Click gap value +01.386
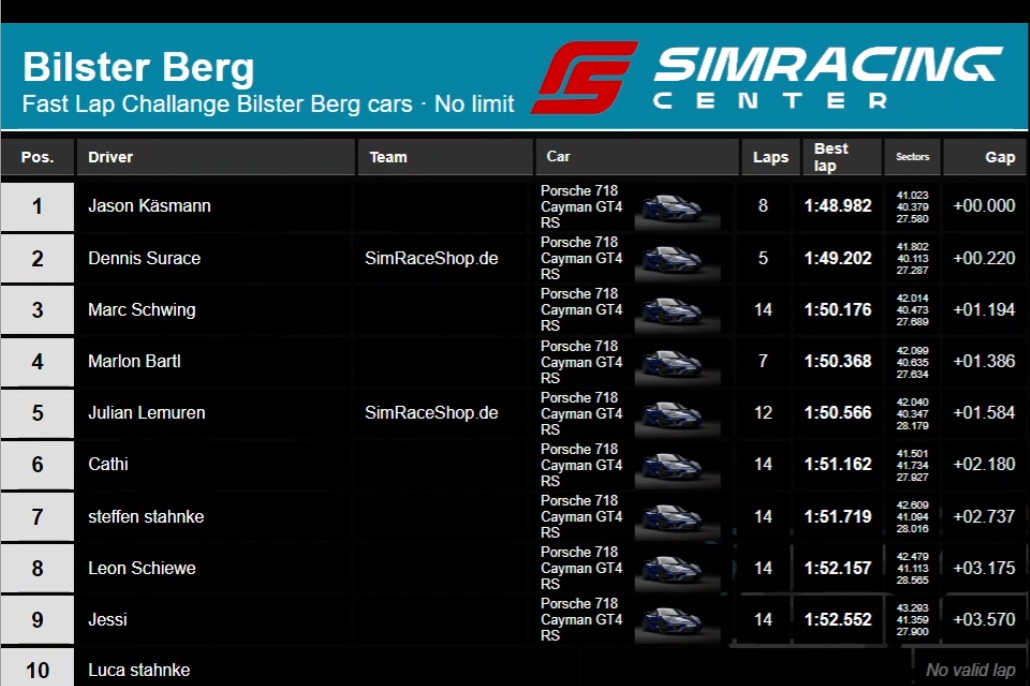The width and height of the screenshot is (1030, 686). [x=984, y=361]
